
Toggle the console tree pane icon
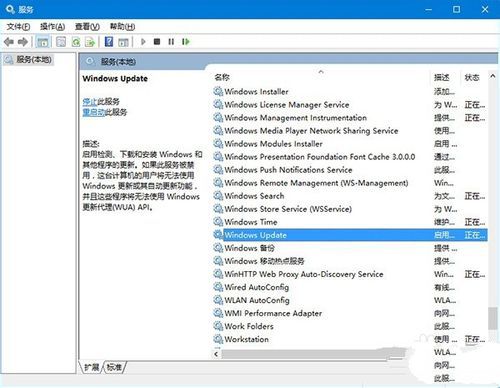[43, 42]
